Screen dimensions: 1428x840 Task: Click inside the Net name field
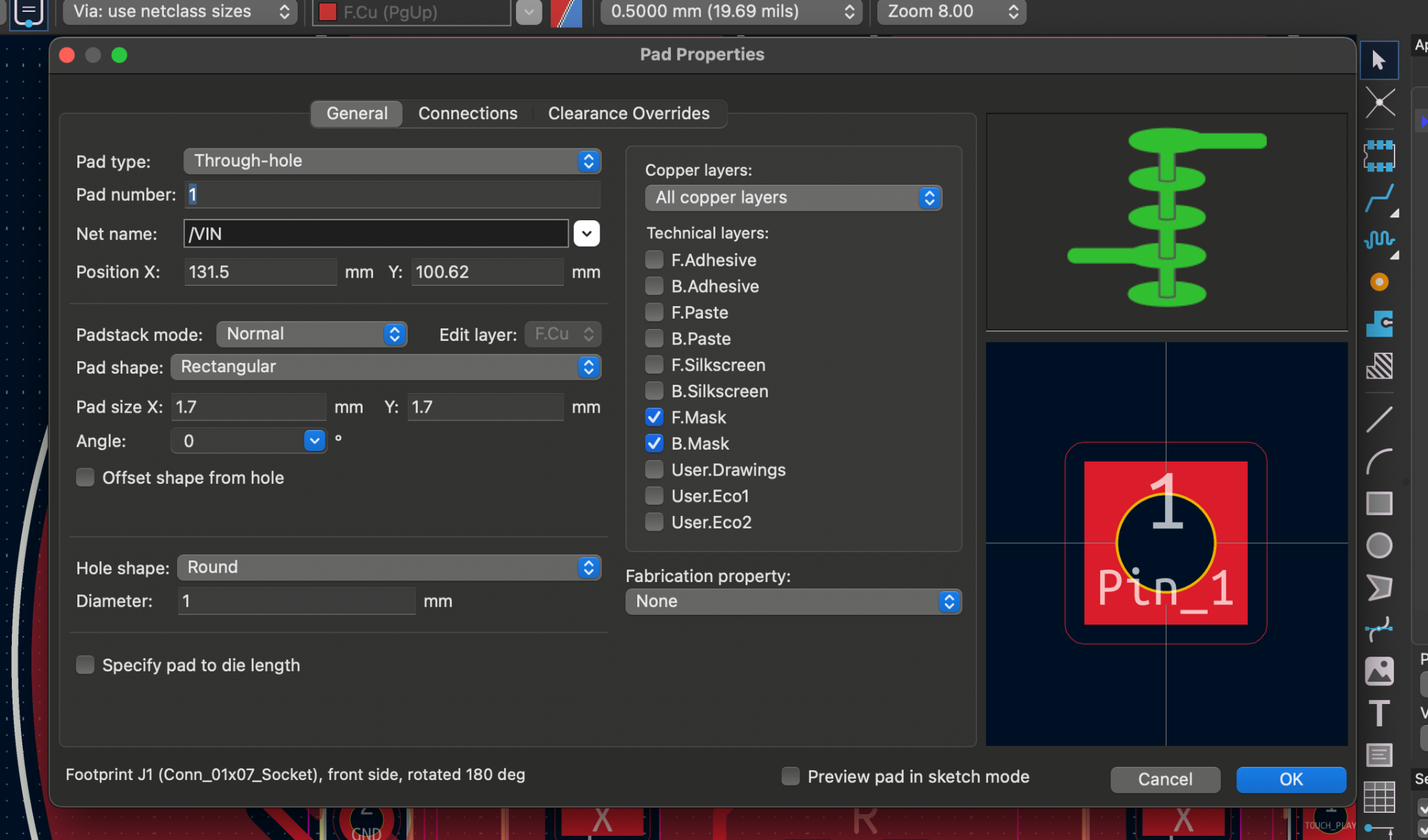click(x=377, y=234)
